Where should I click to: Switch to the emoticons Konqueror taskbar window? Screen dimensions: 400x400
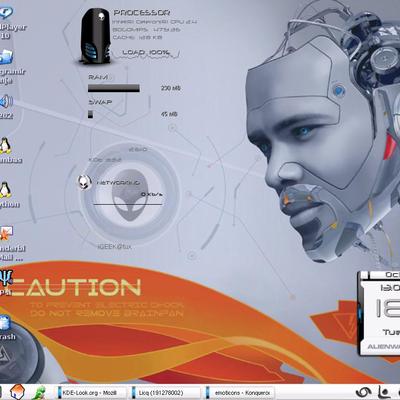[x=239, y=393]
